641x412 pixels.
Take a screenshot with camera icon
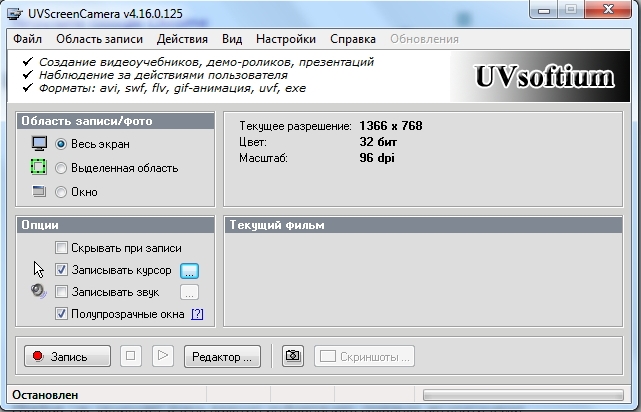pos(293,356)
